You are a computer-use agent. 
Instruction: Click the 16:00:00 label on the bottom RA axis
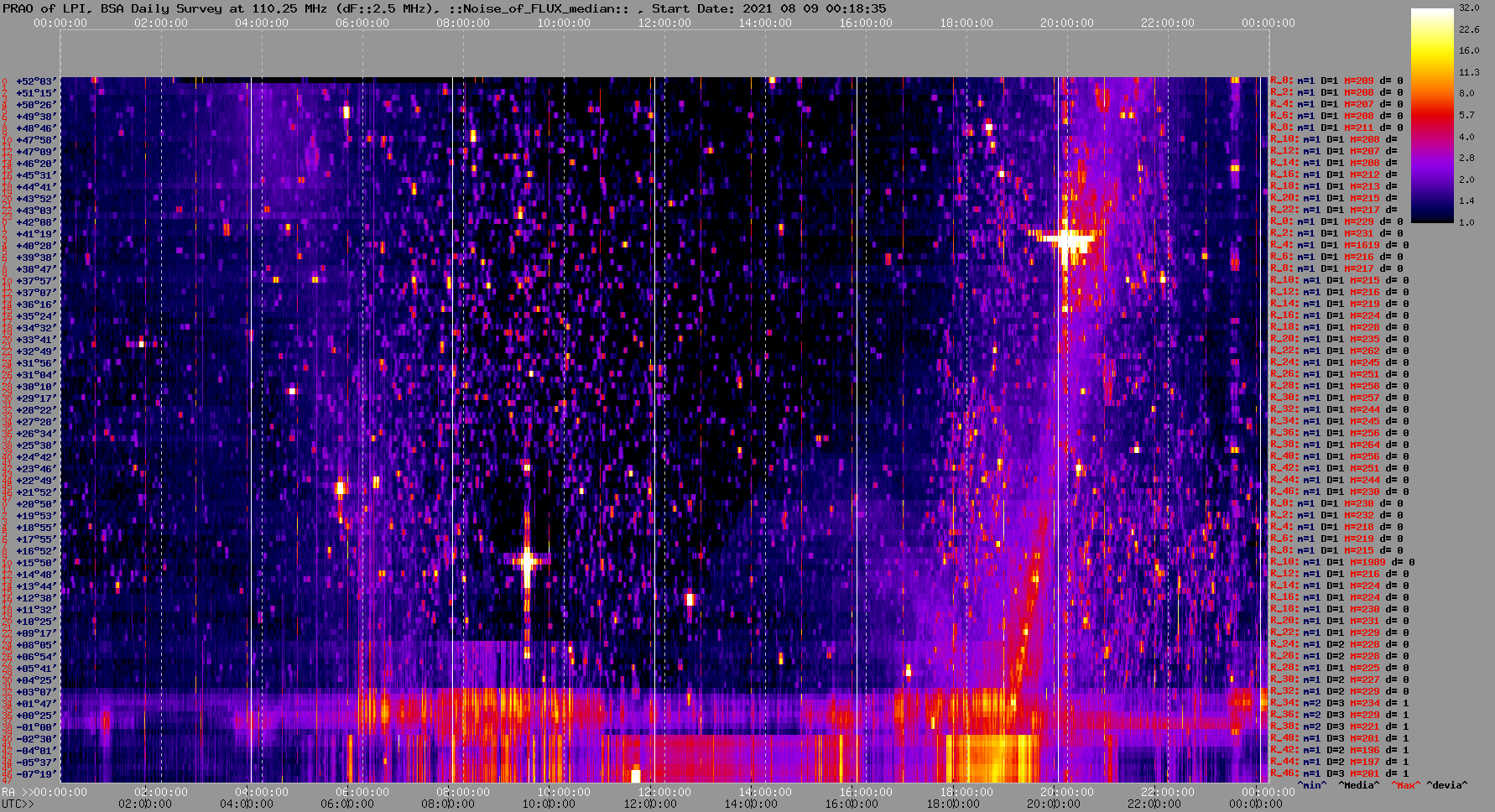[866, 792]
